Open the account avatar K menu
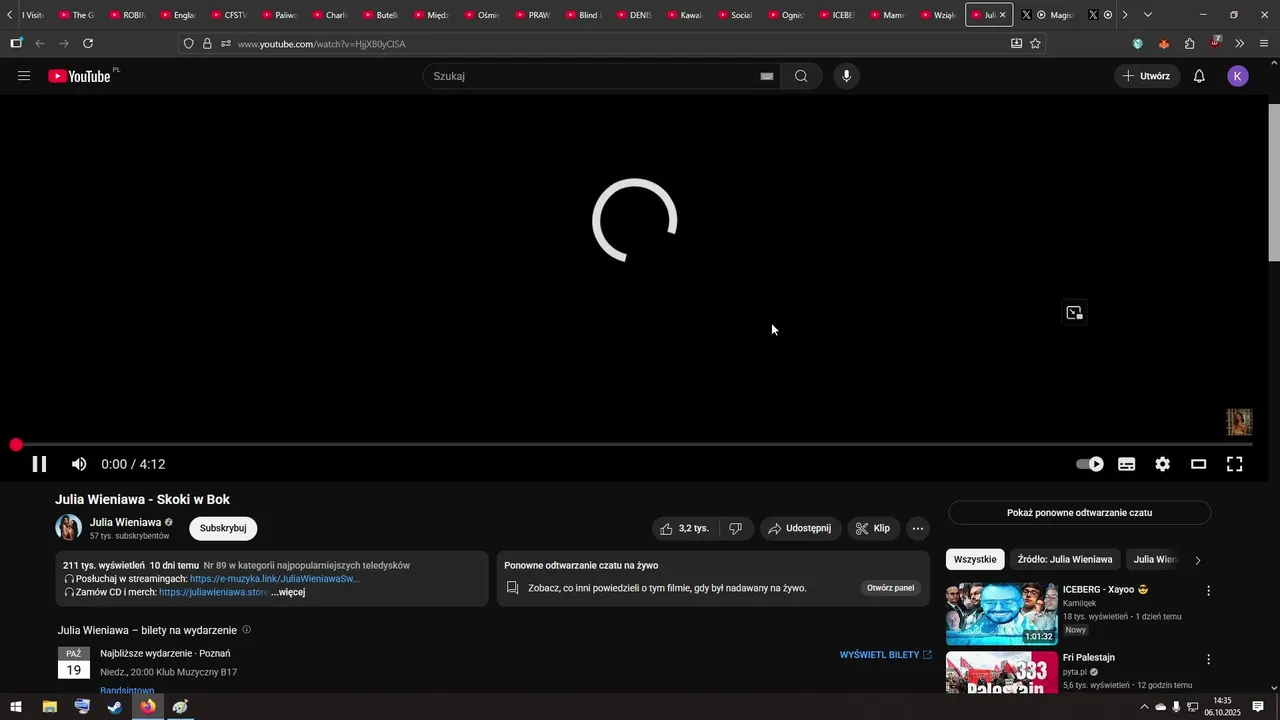Image resolution: width=1280 pixels, height=720 pixels. [1238, 76]
